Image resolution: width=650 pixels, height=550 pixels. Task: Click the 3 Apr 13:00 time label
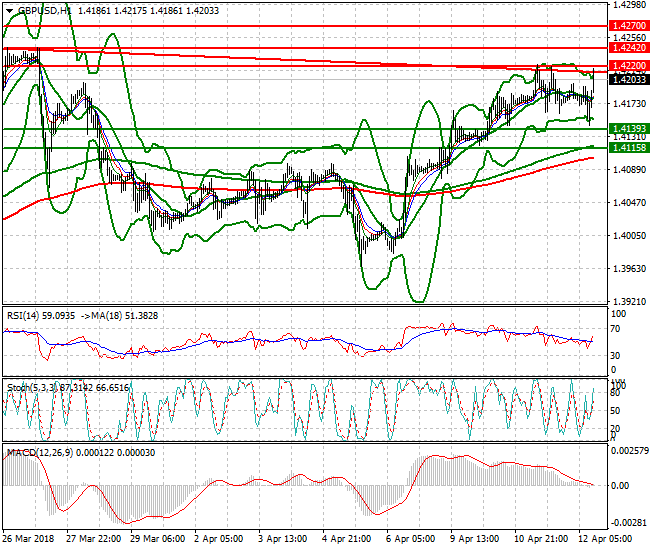(283, 539)
